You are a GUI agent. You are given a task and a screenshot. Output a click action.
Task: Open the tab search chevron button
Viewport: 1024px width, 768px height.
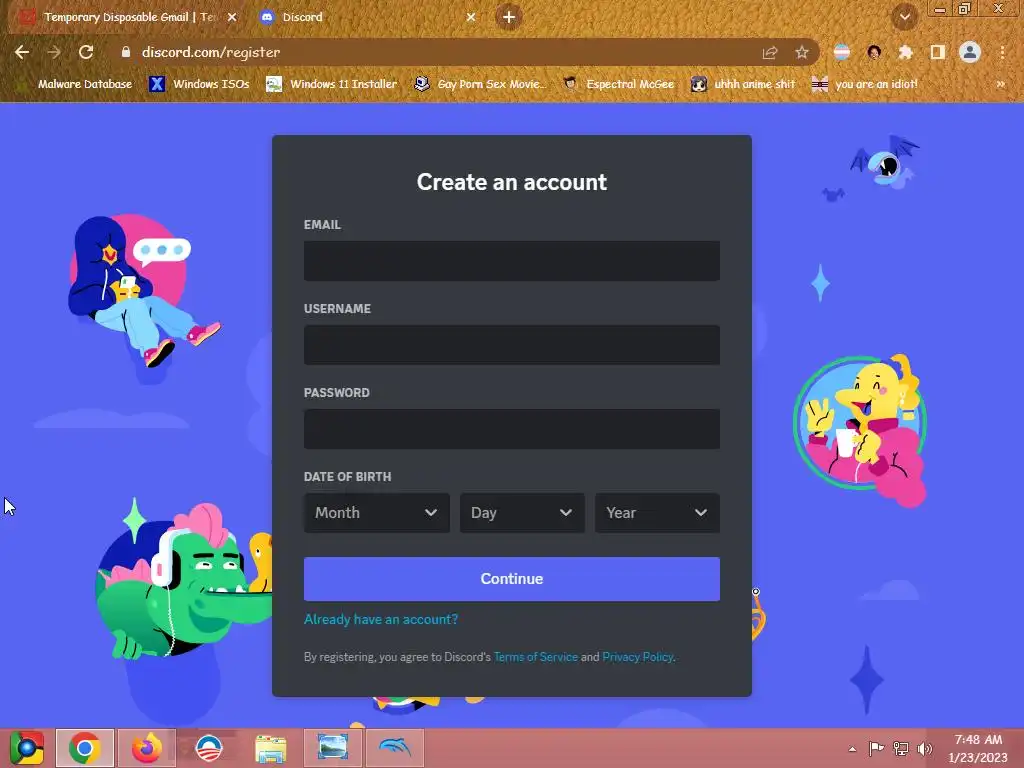[x=904, y=17]
